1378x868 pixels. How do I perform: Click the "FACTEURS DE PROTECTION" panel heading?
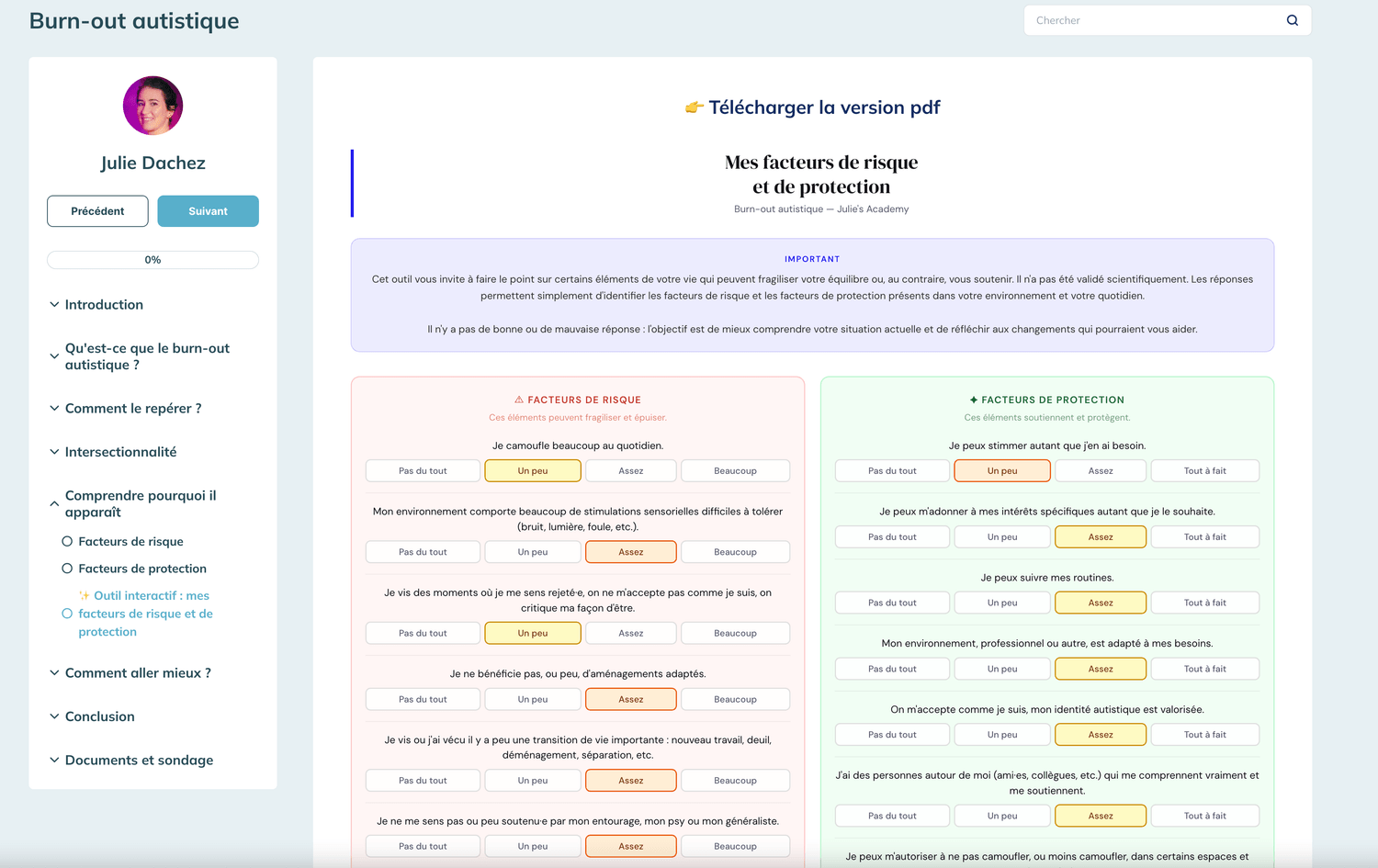click(x=1046, y=400)
